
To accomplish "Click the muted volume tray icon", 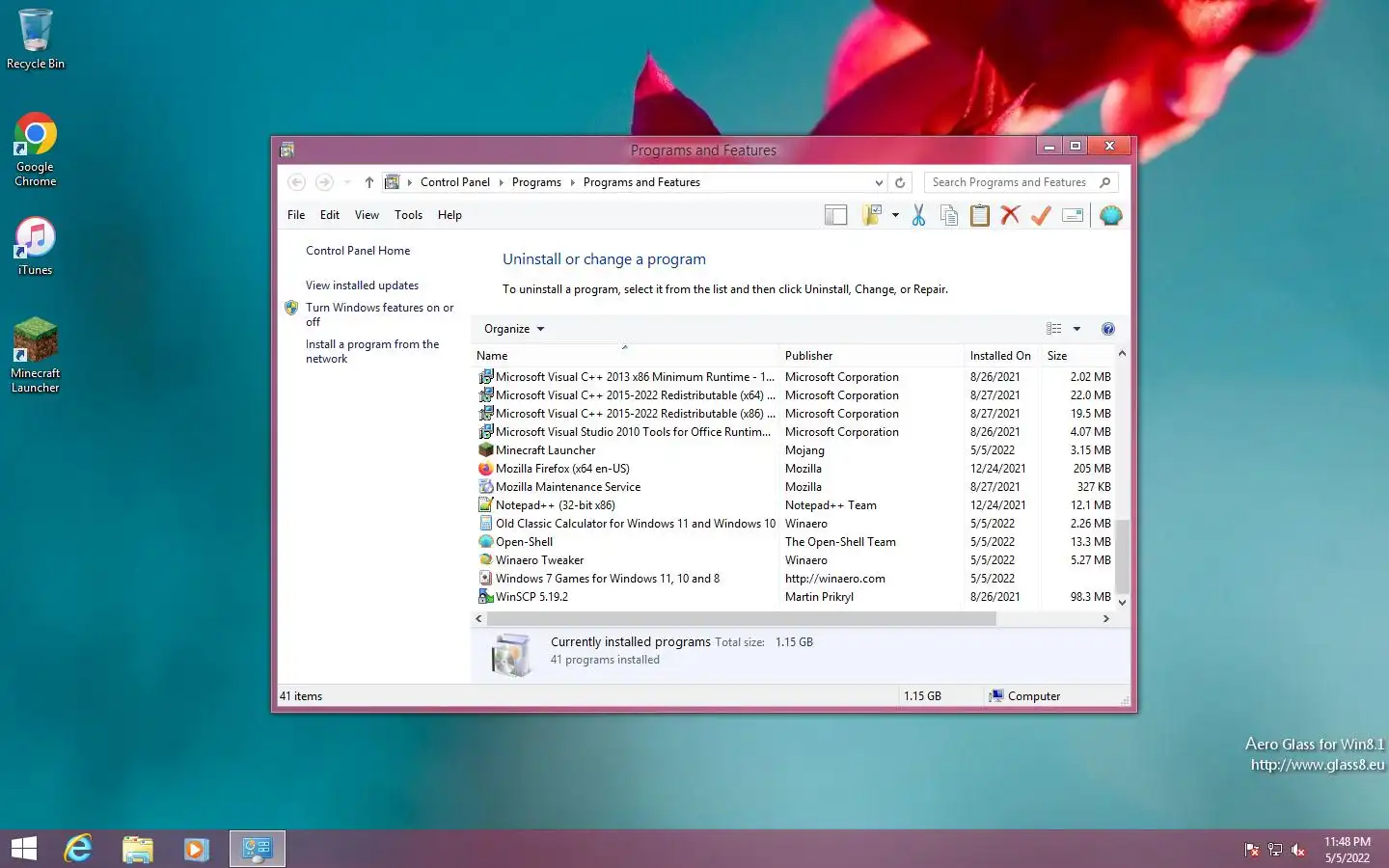I will pos(1298,850).
